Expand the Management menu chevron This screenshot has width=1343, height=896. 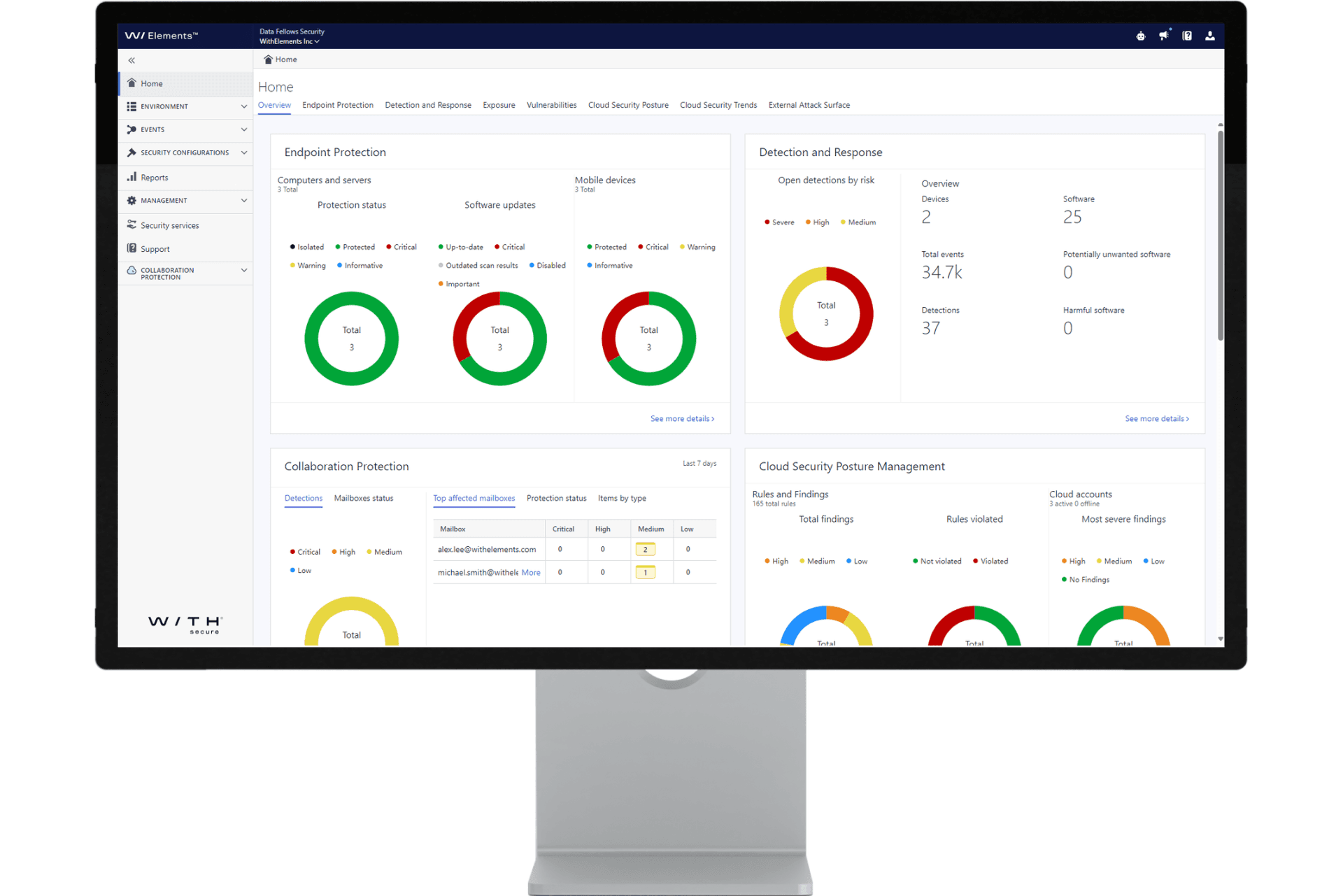tap(244, 200)
